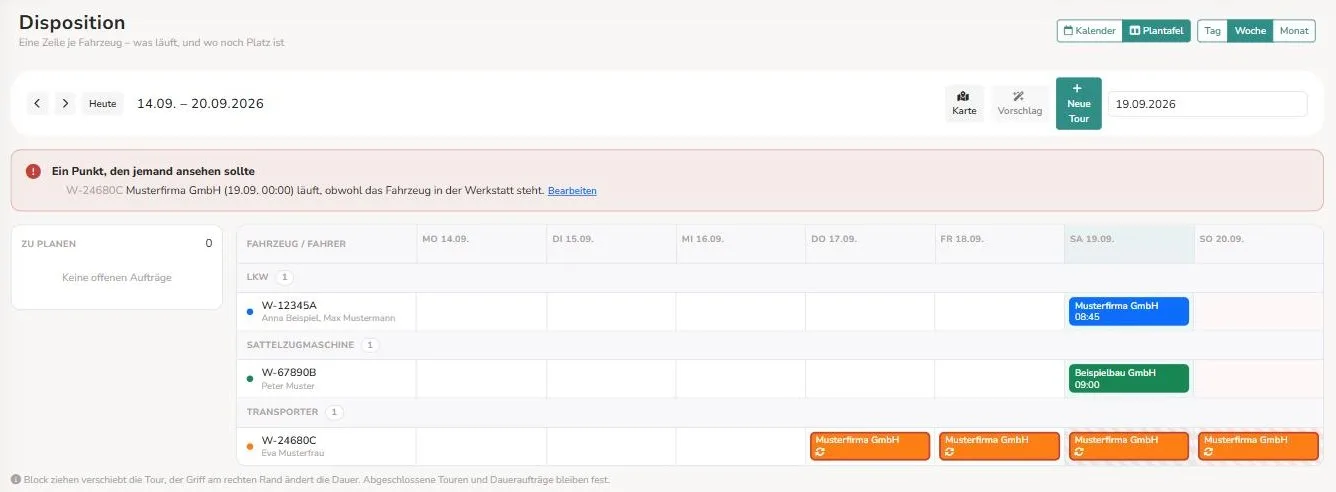Select the Tag time range
The image size is (1336, 492).
[1212, 31]
